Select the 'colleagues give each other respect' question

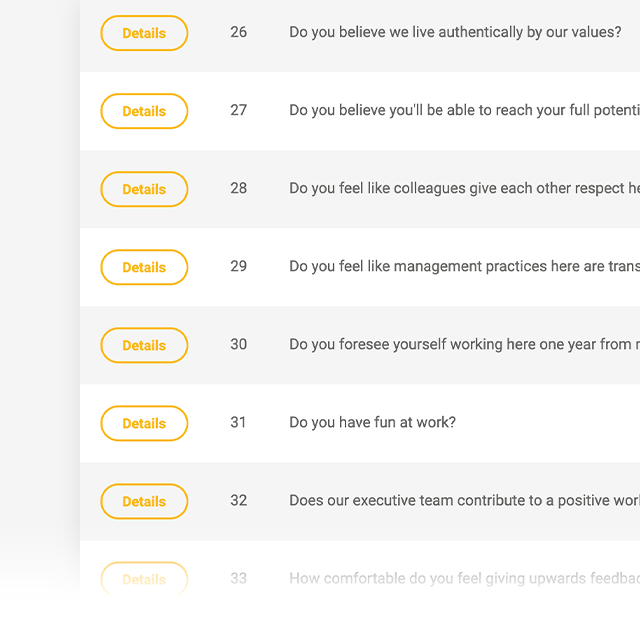pyautogui.click(x=464, y=188)
